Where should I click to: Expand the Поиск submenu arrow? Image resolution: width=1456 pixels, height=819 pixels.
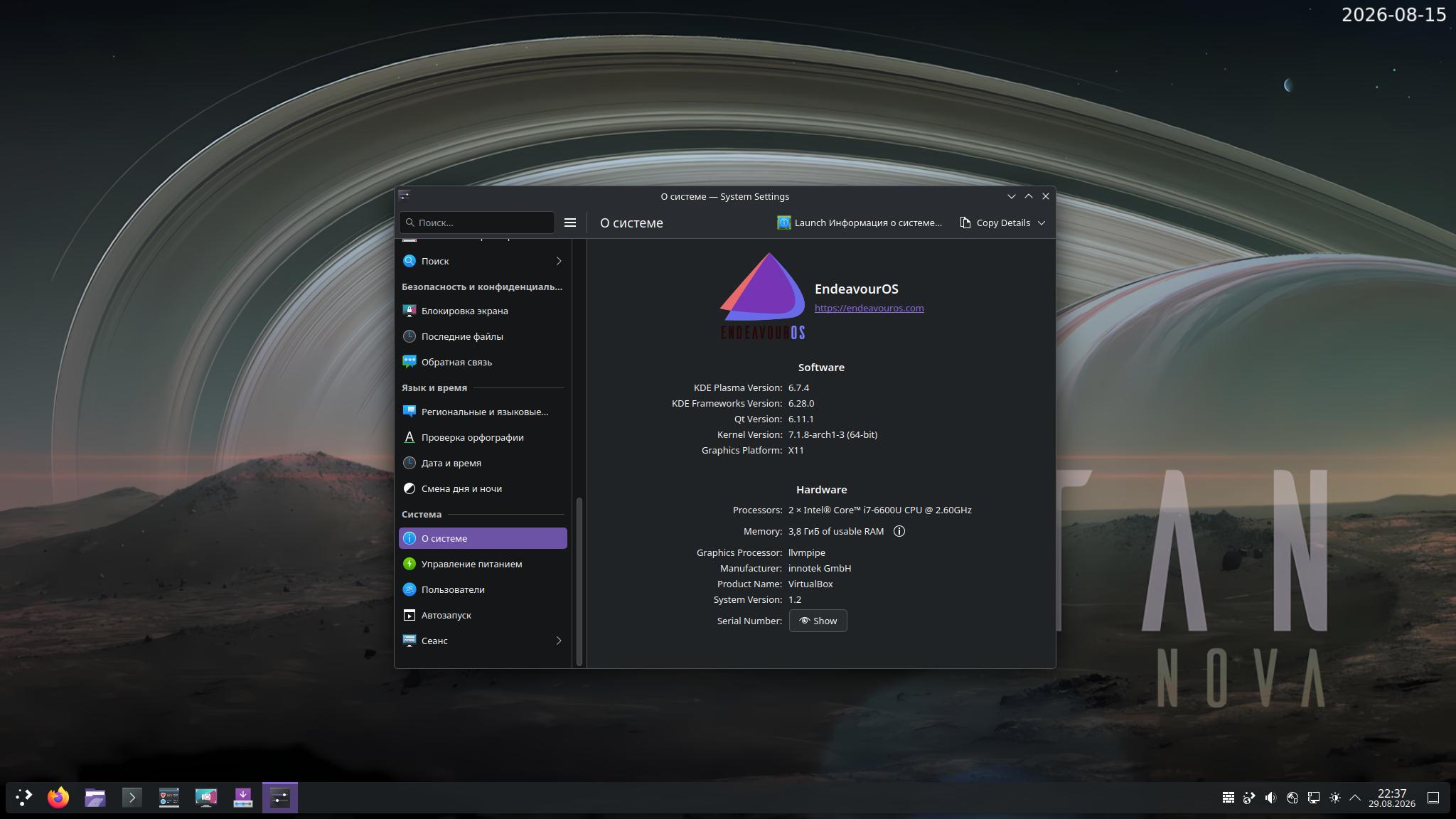tap(559, 261)
